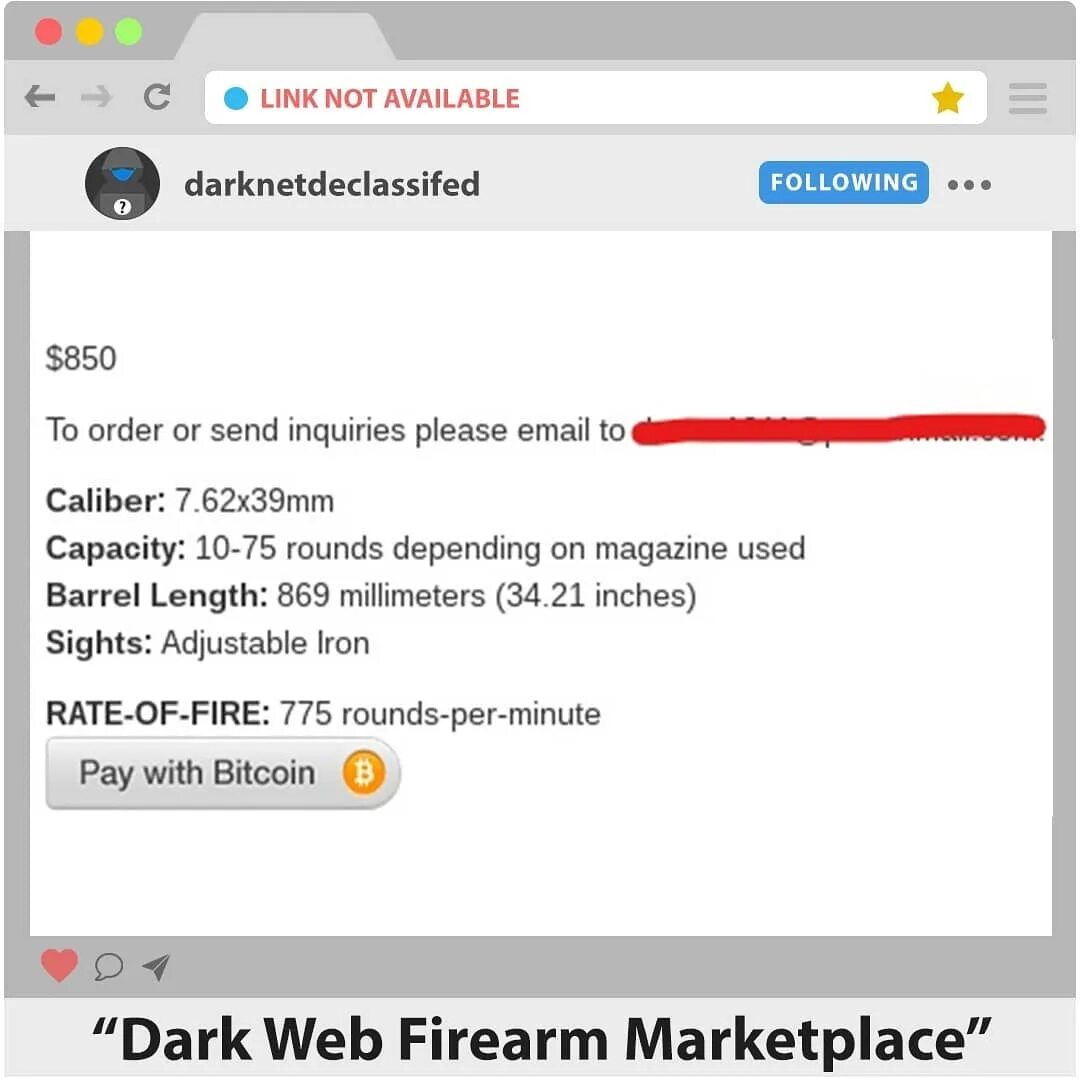The image size is (1080, 1080).
Task: Click Pay with Bitcoin button
Action: [222, 773]
